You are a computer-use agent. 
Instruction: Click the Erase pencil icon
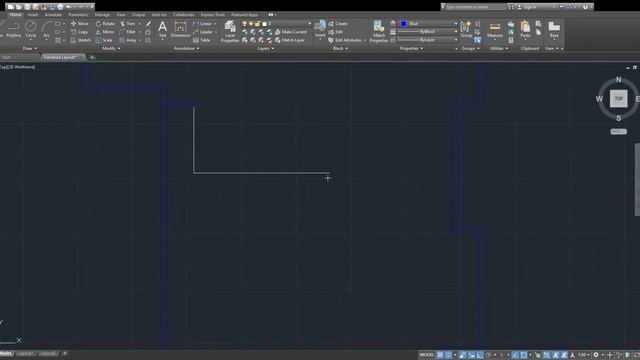(x=148, y=24)
